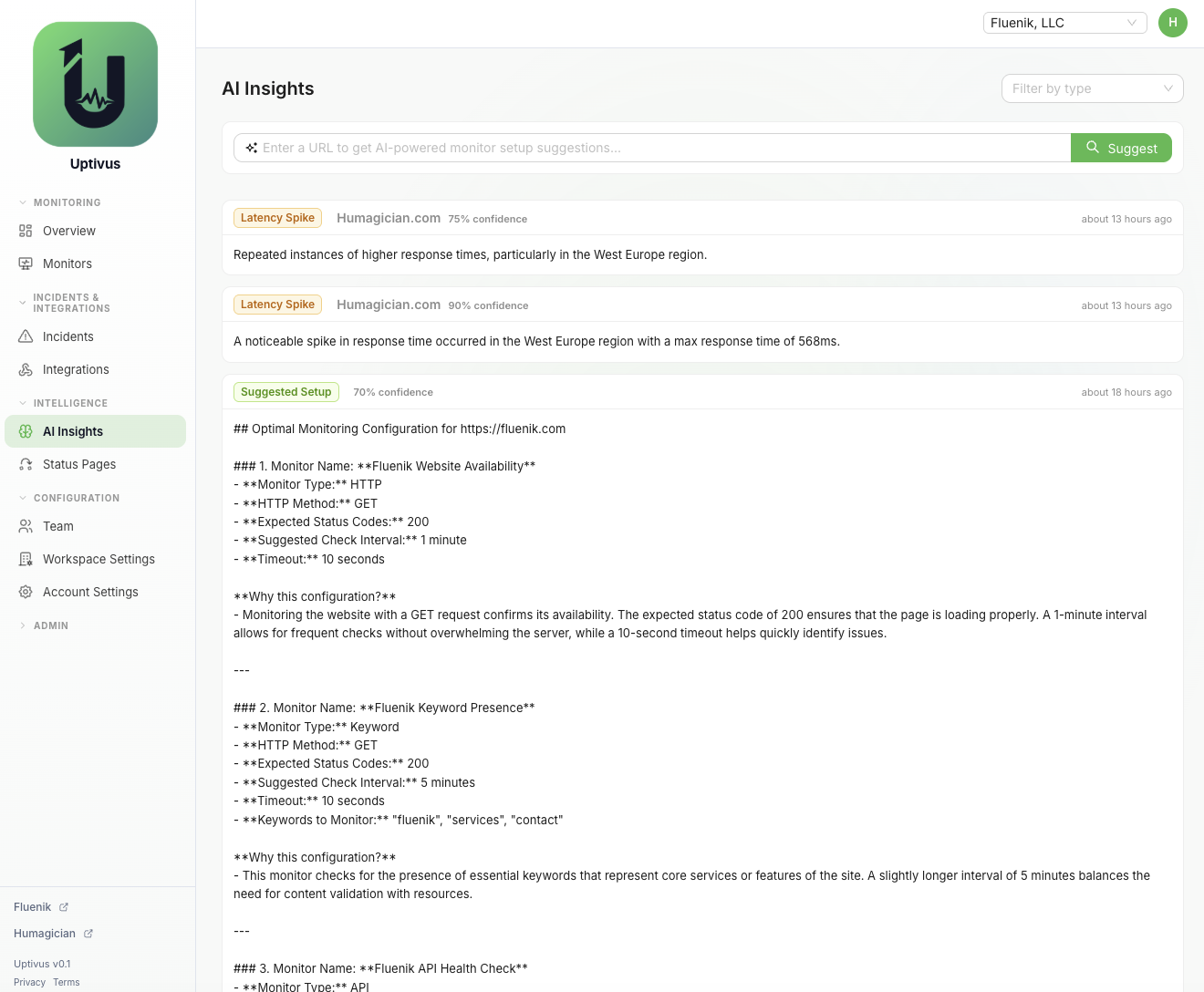Open the Fluenik, LLC workspace dropdown
Screen dimensions: 1204x992
coord(1064,23)
